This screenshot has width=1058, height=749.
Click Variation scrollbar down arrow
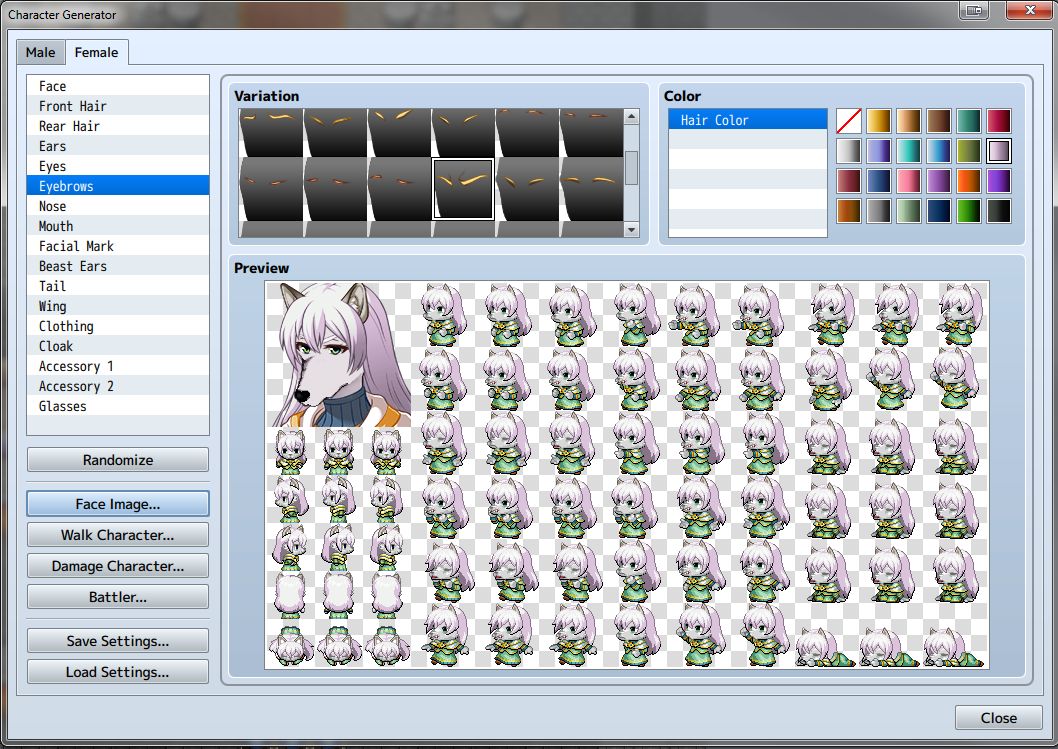click(632, 229)
